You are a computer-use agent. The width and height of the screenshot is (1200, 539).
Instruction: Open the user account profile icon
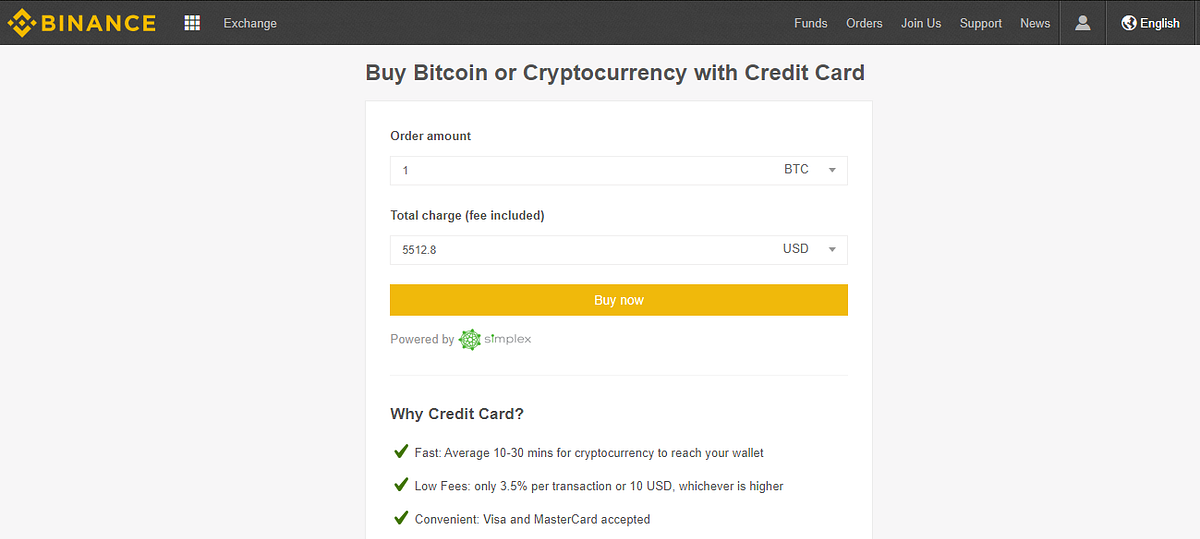click(1082, 22)
